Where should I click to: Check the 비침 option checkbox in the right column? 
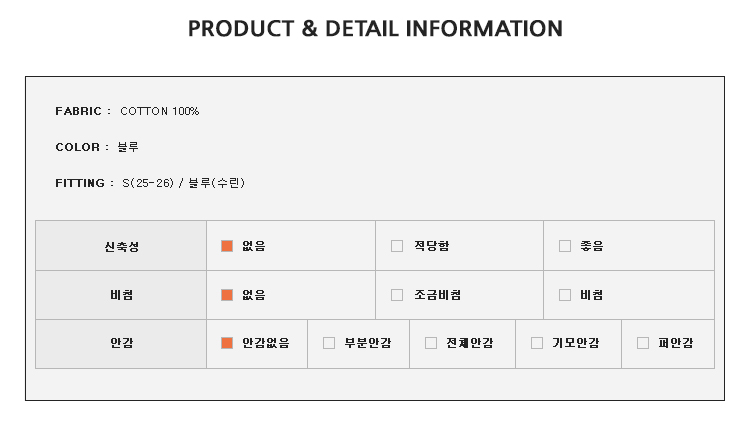click(x=565, y=295)
